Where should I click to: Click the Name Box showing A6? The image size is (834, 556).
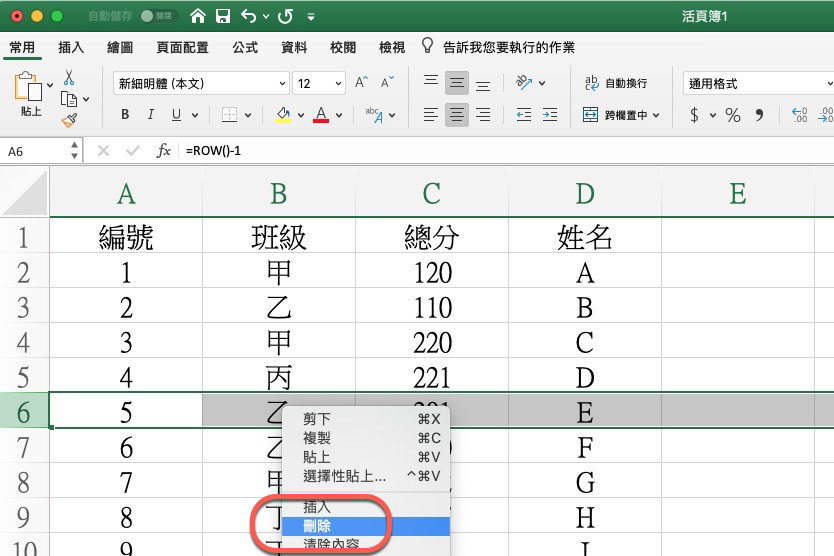[36, 151]
